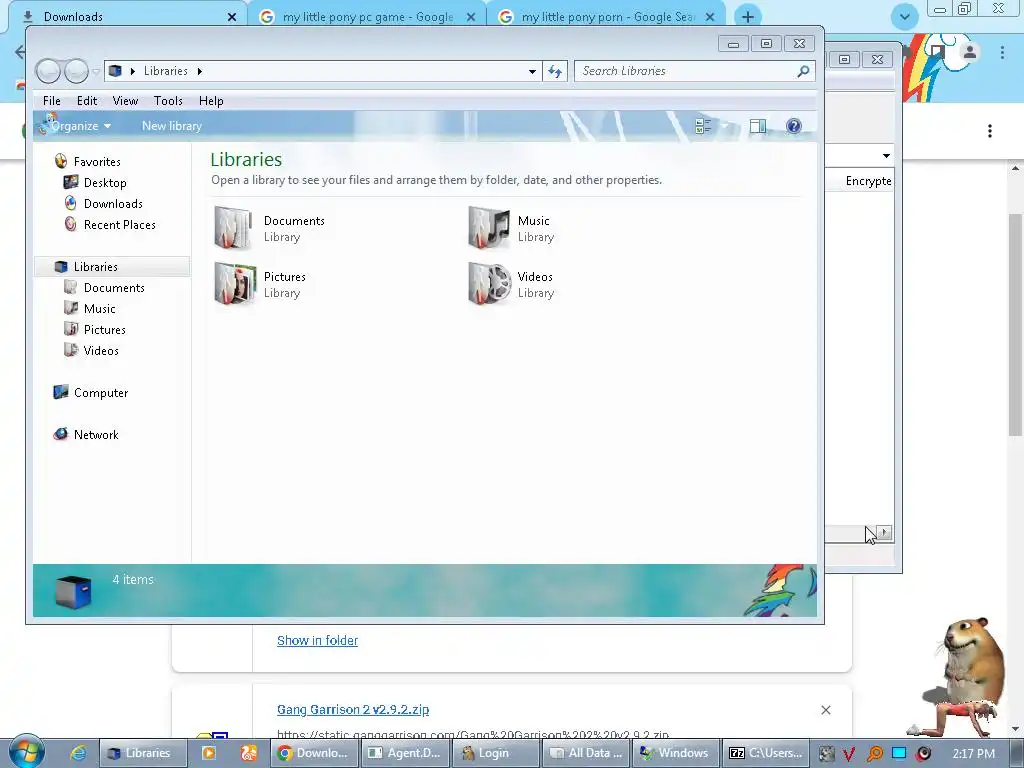1024x768 pixels.
Task: Open the recent locations arrow beside the navigation buttons
Action: pyautogui.click(x=95, y=71)
